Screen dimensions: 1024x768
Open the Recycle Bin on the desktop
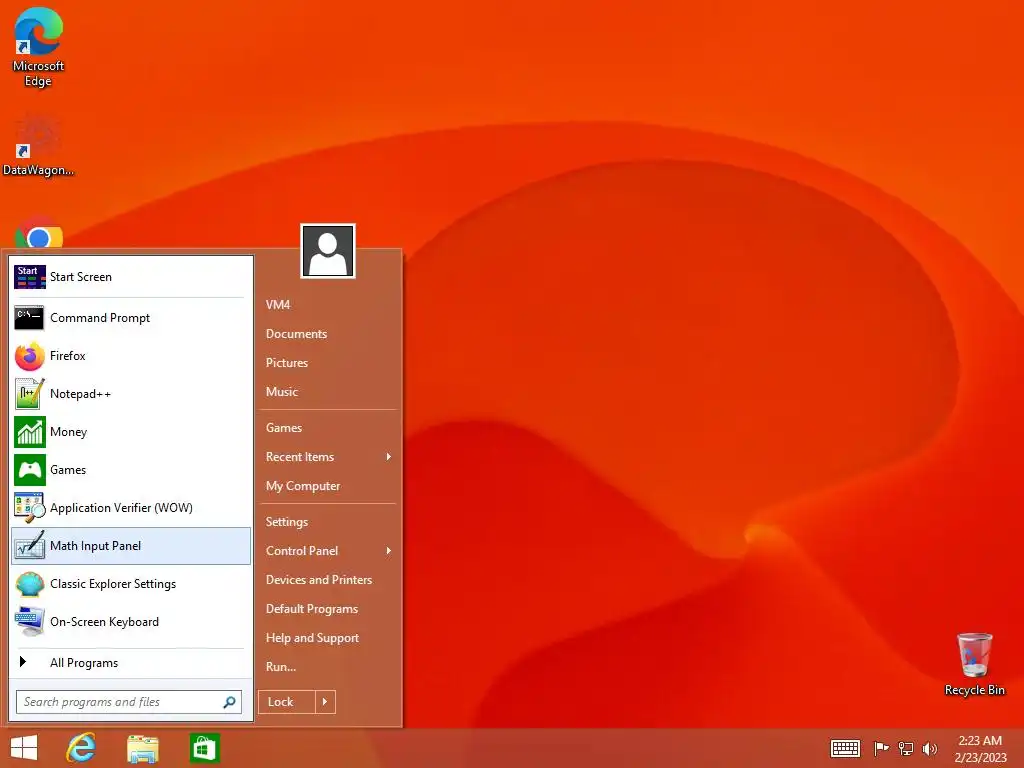point(974,664)
